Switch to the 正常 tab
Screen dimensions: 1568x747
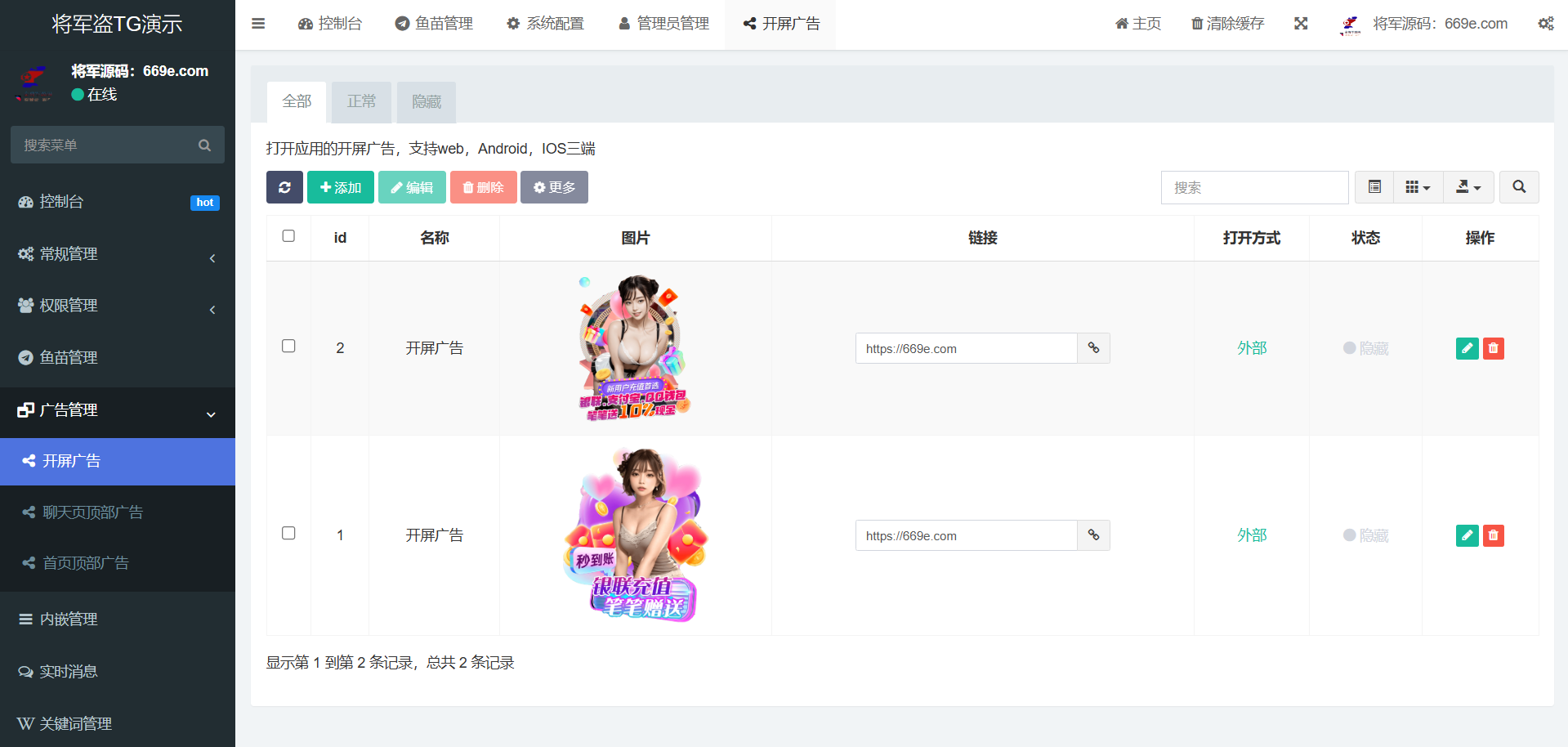click(x=361, y=101)
